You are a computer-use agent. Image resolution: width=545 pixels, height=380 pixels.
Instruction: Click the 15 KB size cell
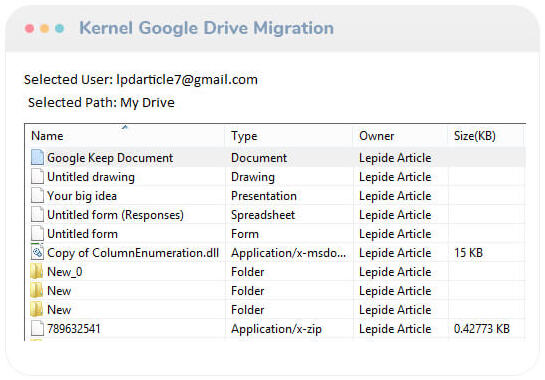[x=468, y=253]
